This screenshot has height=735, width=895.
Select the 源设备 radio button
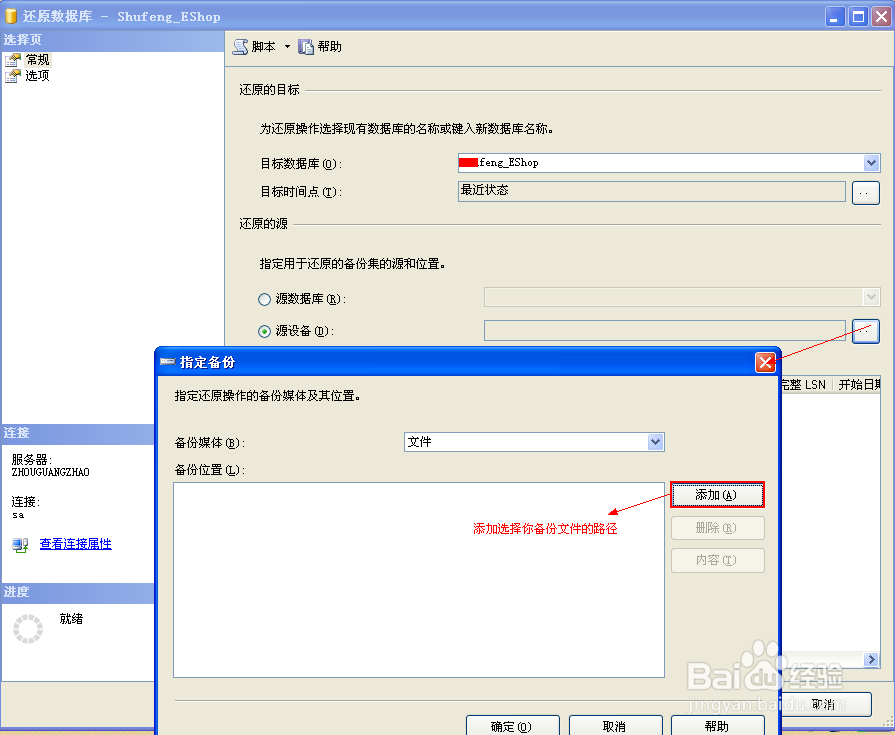tap(263, 331)
